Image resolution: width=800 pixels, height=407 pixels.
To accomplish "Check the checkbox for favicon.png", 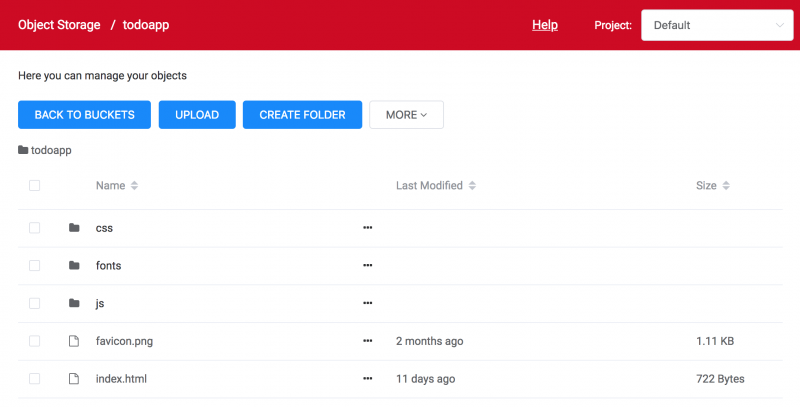I will tap(34, 341).
